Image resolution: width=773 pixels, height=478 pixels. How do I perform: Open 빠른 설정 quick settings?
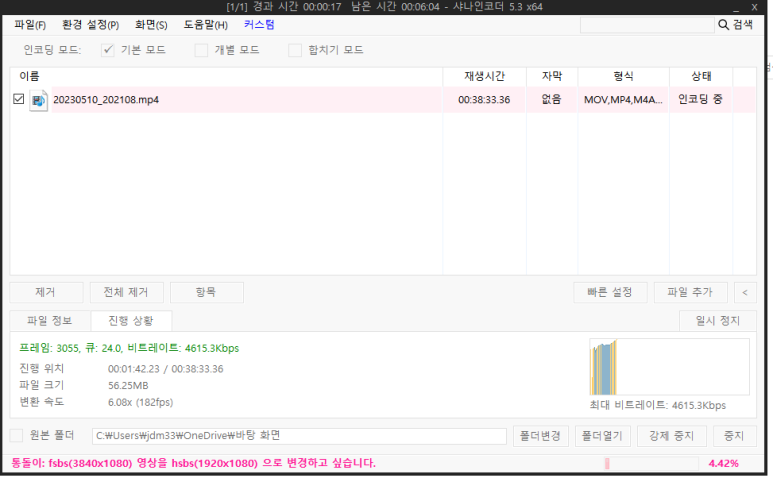click(610, 292)
